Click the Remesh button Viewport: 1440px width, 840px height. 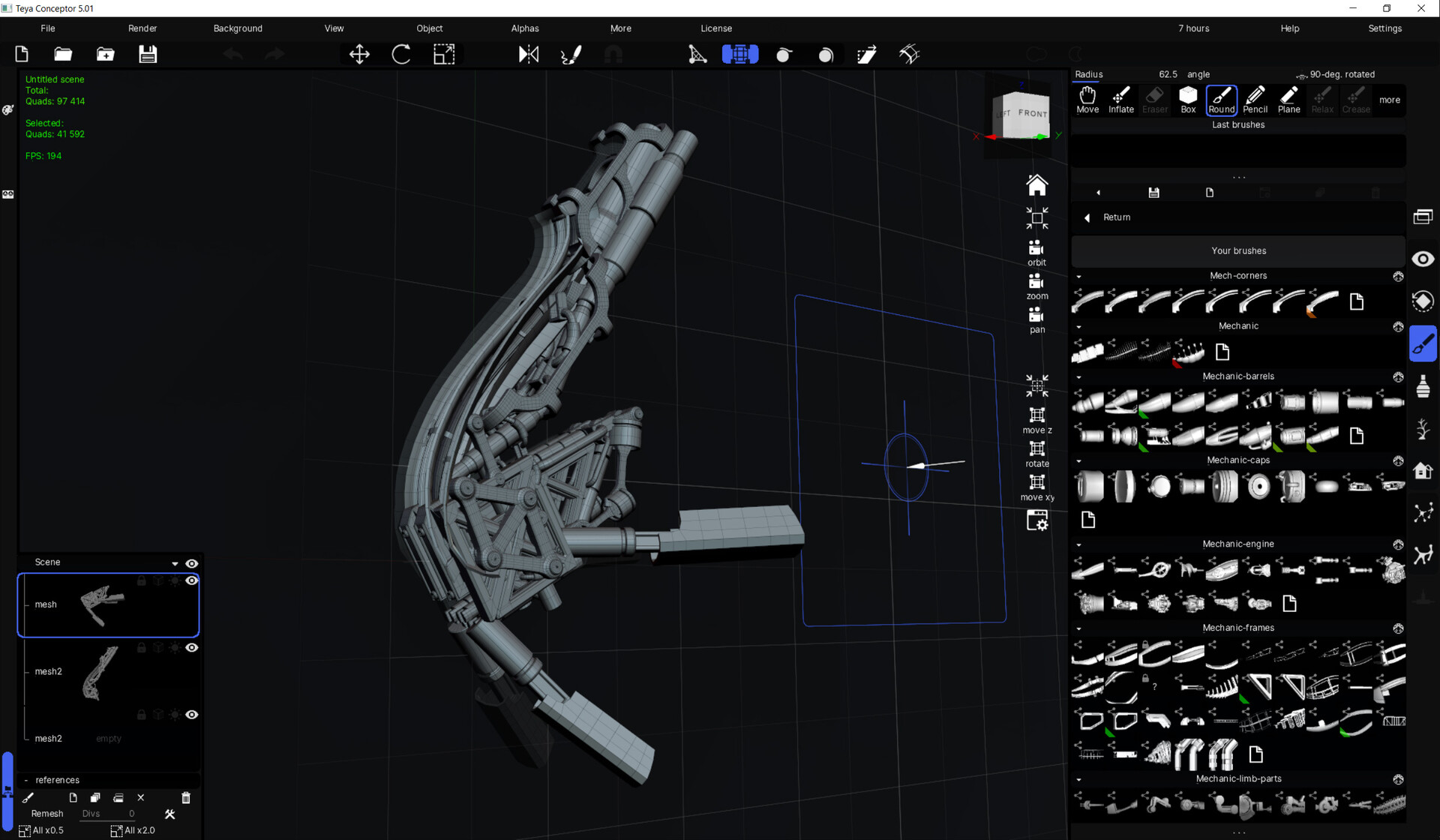click(x=47, y=814)
